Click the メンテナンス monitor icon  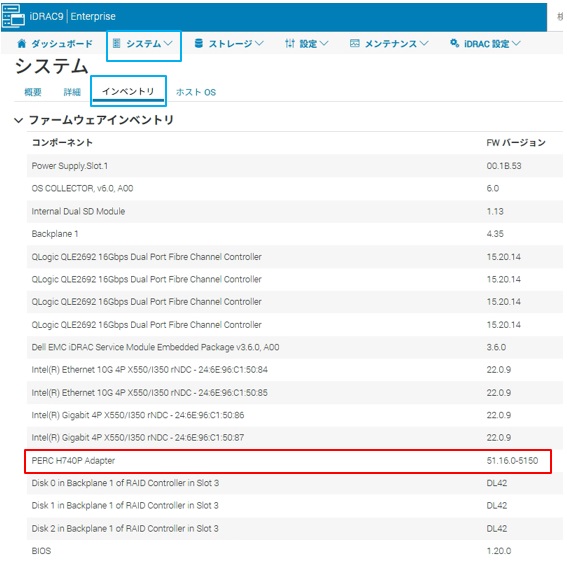click(x=355, y=44)
